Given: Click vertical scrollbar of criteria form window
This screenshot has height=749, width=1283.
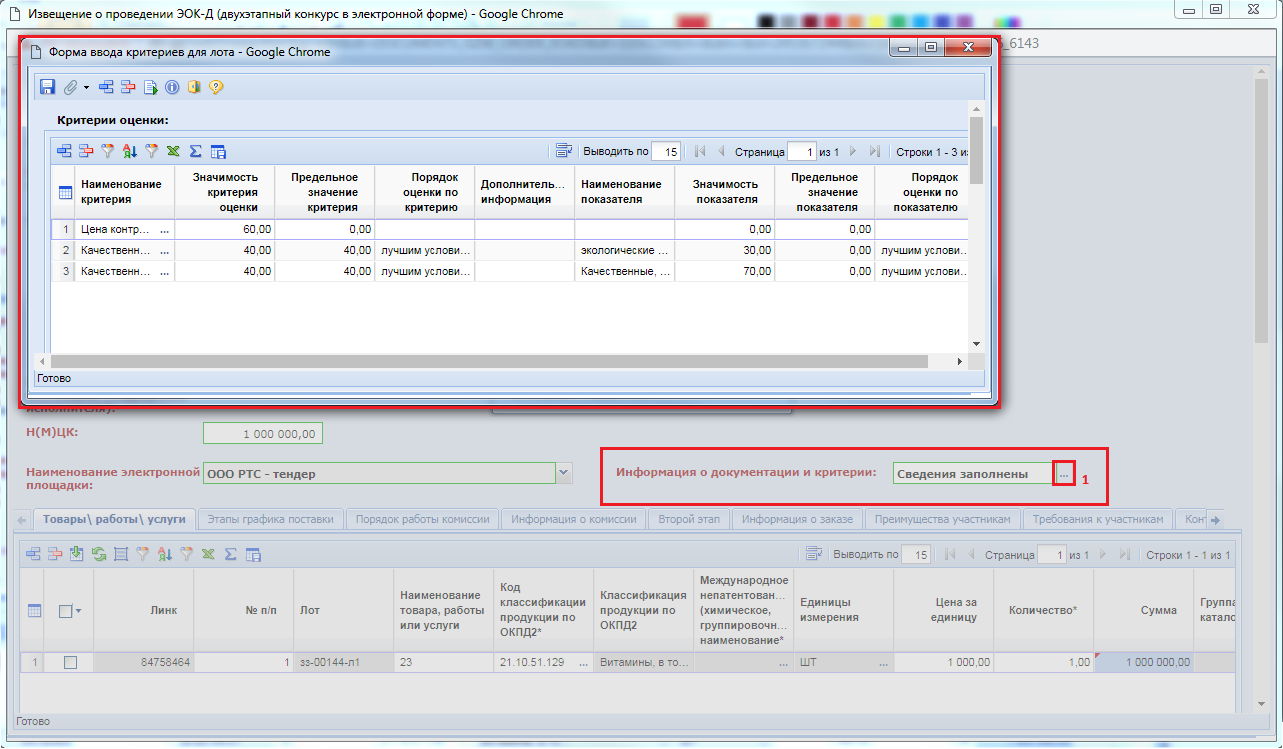Looking at the screenshot, I should pos(976,150).
